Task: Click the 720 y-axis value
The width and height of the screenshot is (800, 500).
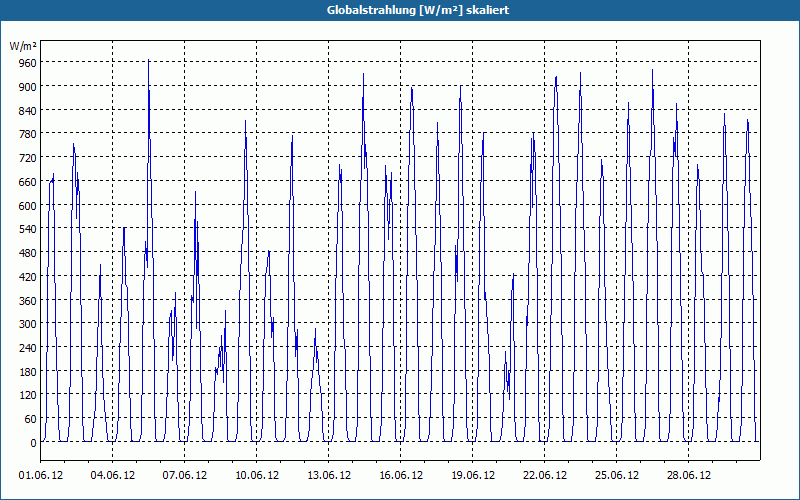Action: tap(28, 158)
